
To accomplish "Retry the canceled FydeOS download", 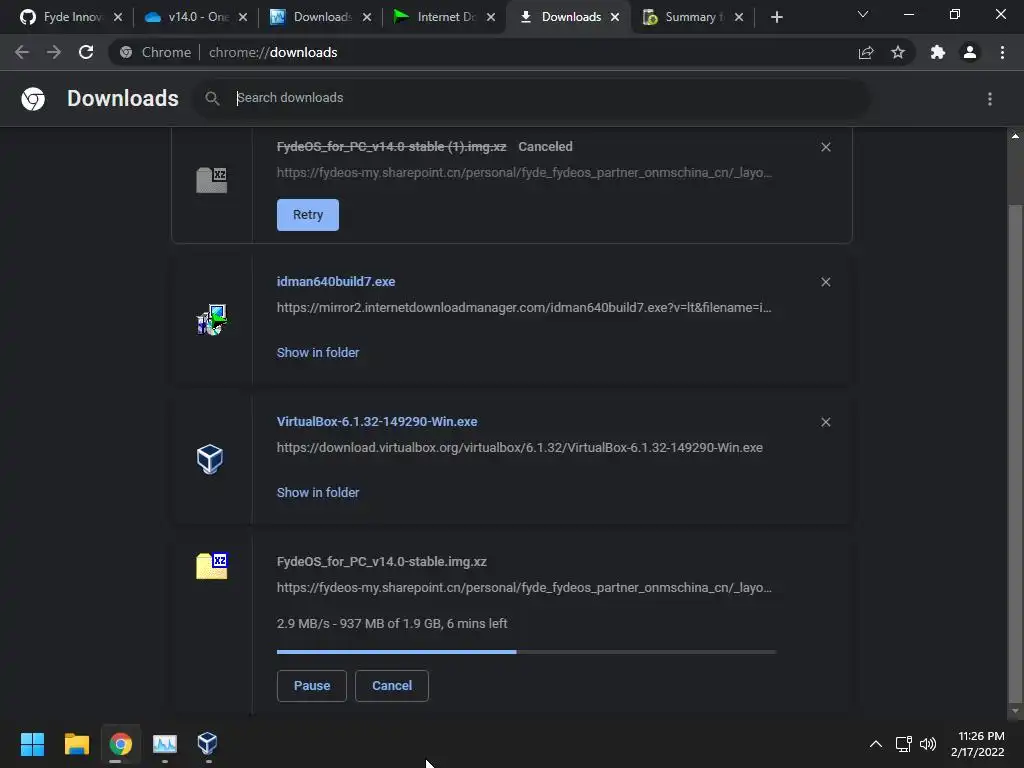I will pos(308,215).
